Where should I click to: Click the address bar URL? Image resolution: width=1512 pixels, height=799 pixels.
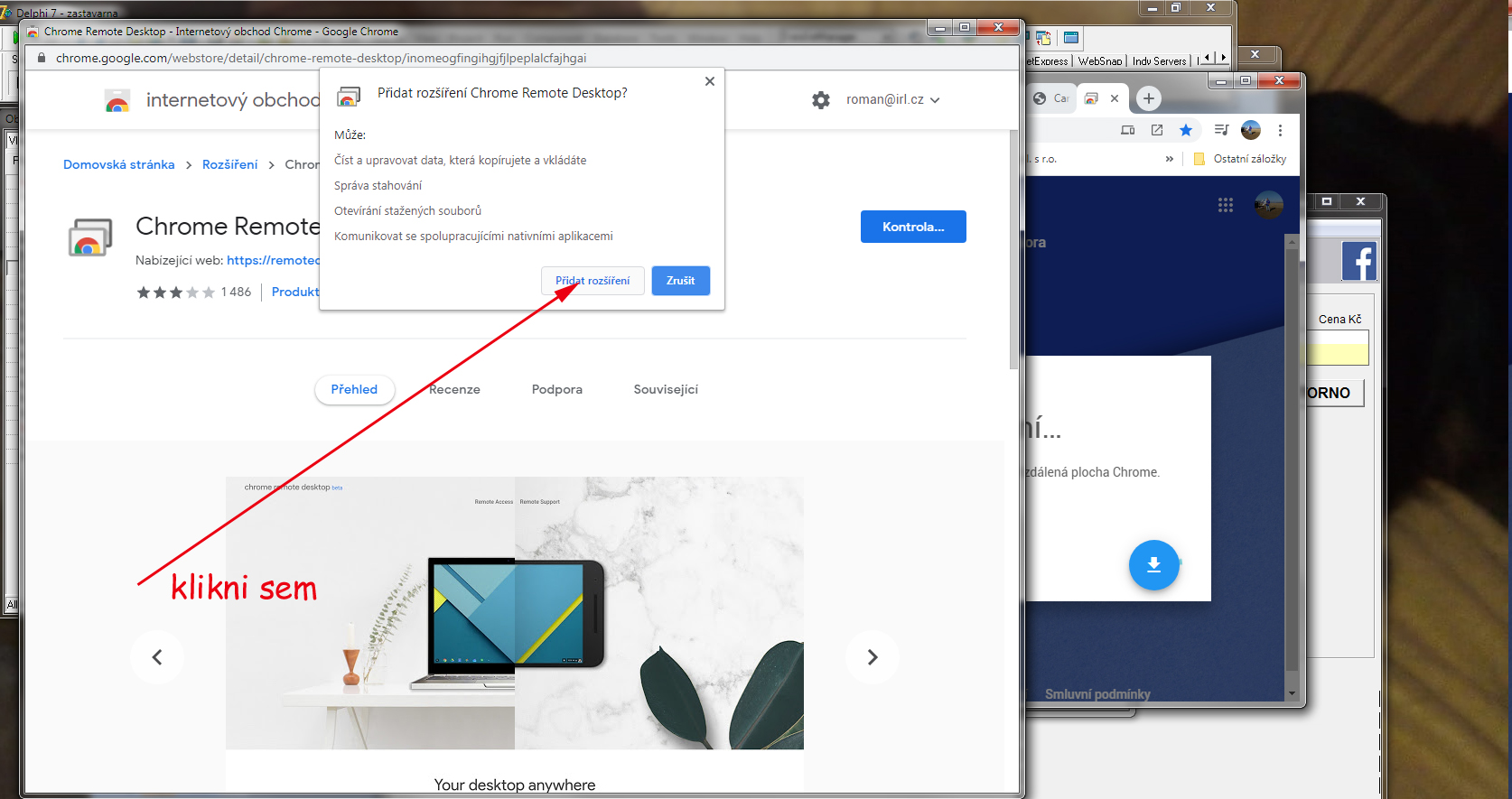tap(321, 58)
